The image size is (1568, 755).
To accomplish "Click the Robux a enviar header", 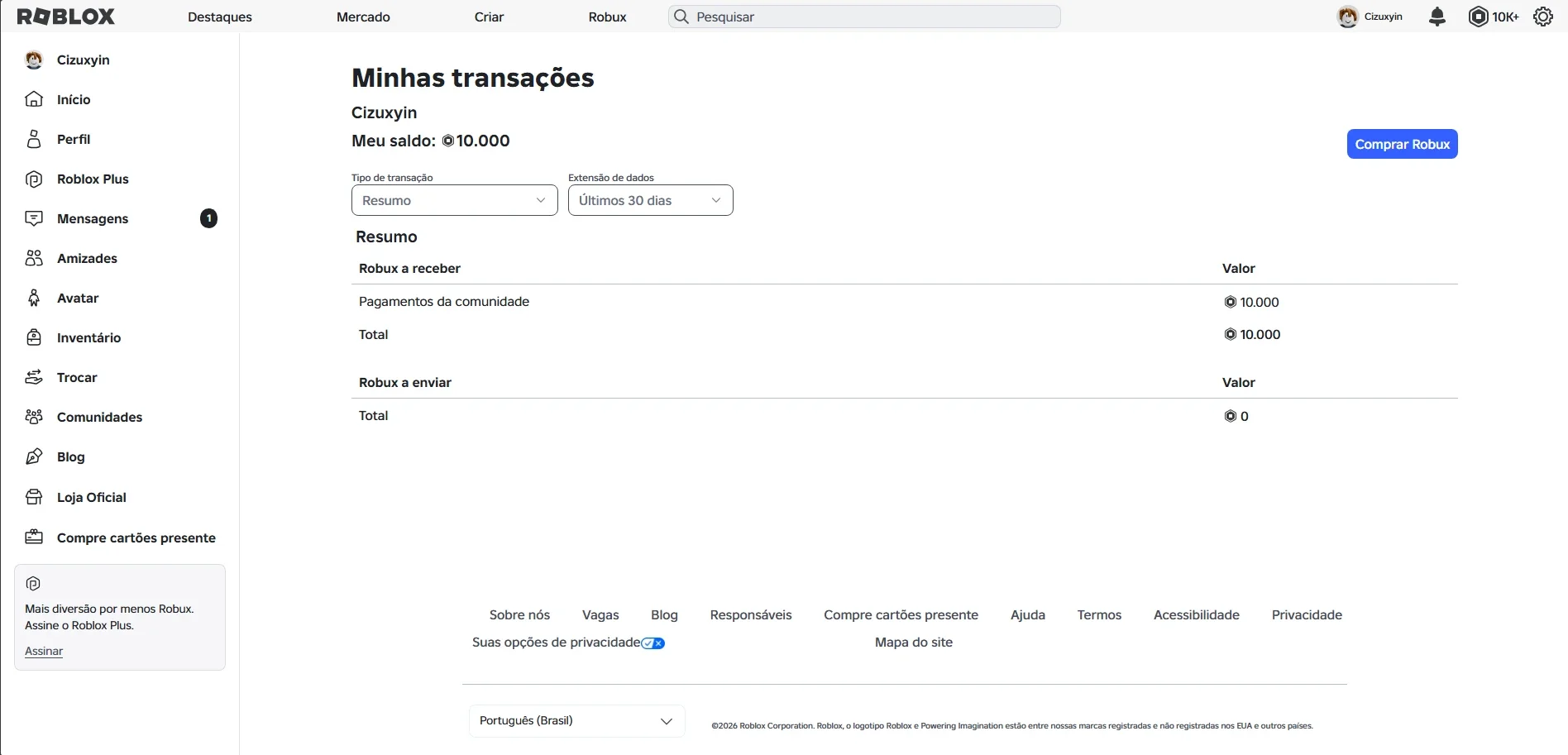I will [405, 382].
